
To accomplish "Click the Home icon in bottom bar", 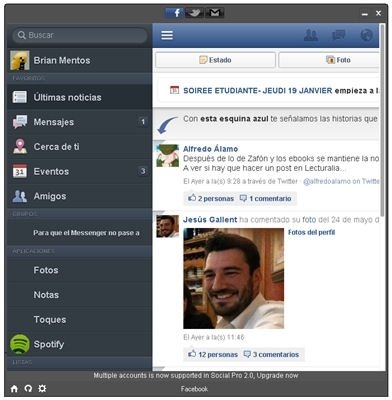I will [x=14, y=389].
